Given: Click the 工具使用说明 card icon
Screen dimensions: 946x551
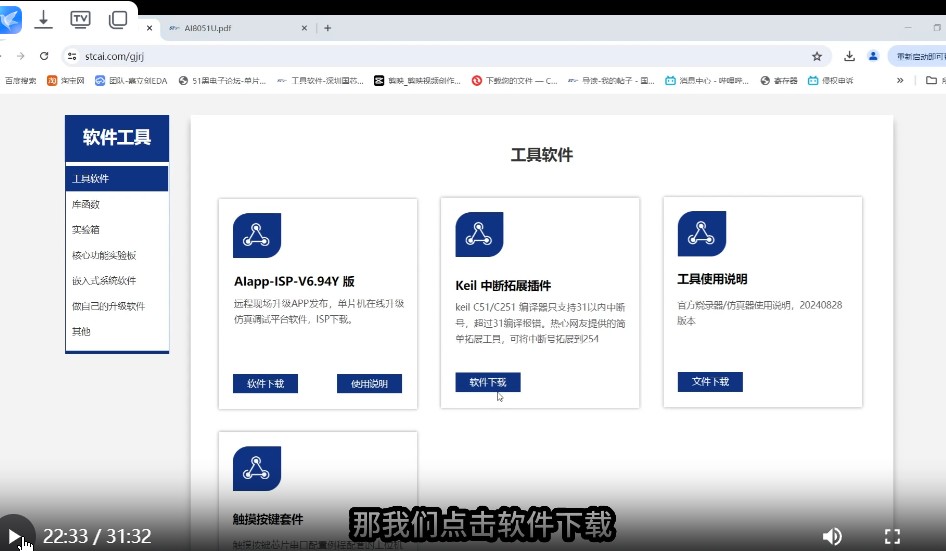Looking at the screenshot, I should click(x=702, y=234).
